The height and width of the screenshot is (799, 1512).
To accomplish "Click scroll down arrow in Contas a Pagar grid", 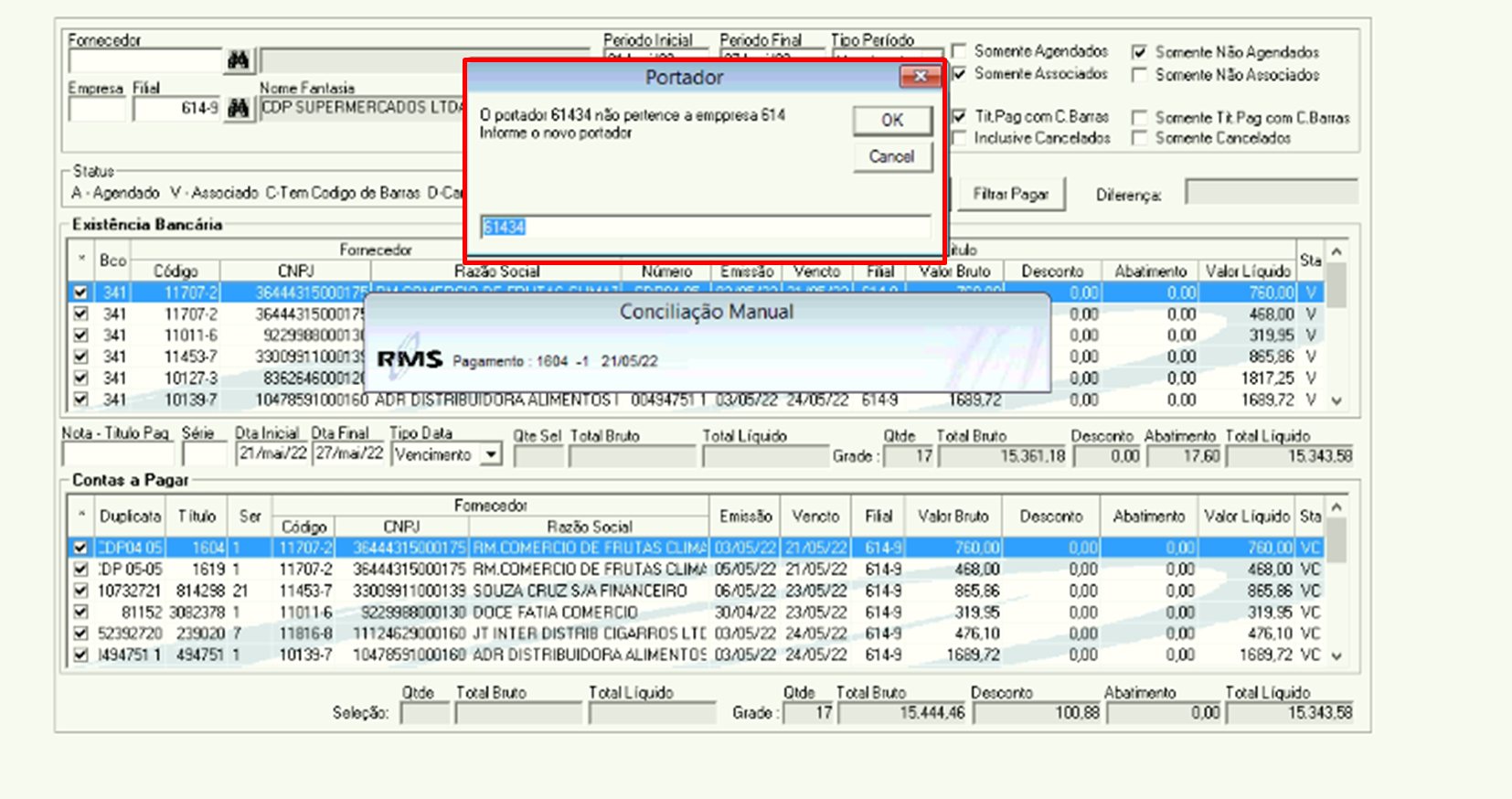I will [1336, 655].
